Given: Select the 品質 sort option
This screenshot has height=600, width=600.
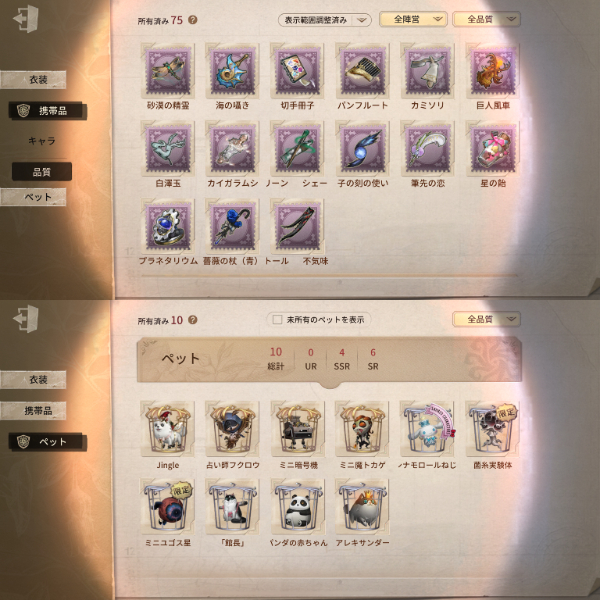Looking at the screenshot, I should point(42,171).
